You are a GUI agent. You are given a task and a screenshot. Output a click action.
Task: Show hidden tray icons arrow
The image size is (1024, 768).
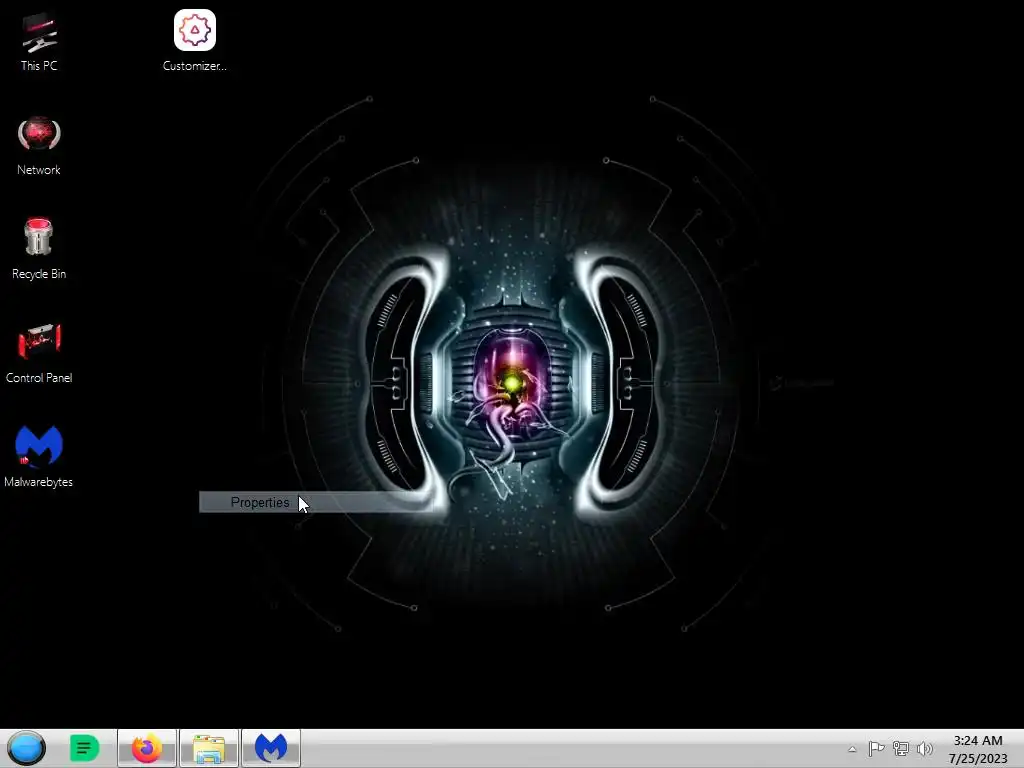point(852,749)
